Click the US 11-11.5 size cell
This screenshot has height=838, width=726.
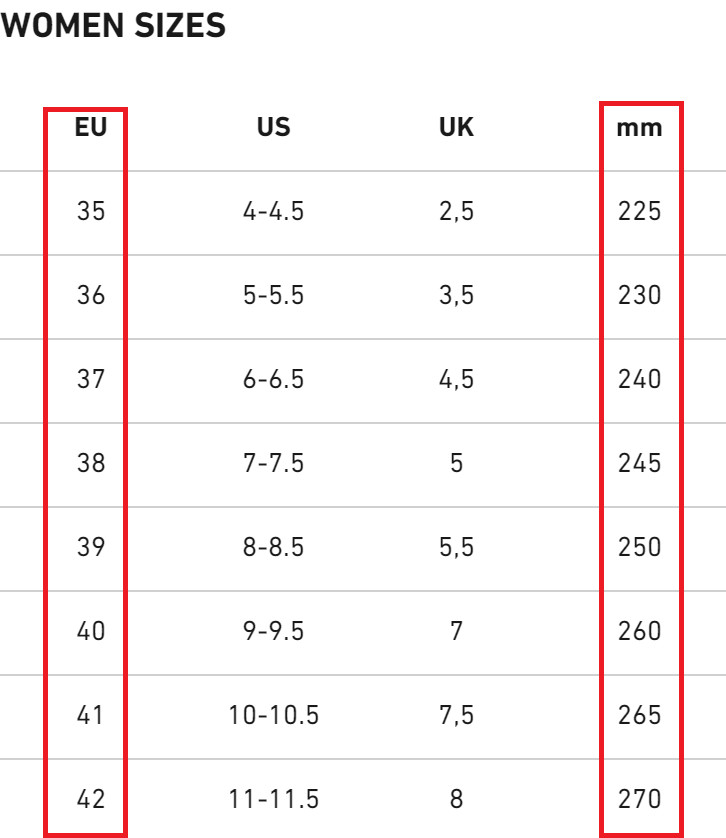point(273,800)
